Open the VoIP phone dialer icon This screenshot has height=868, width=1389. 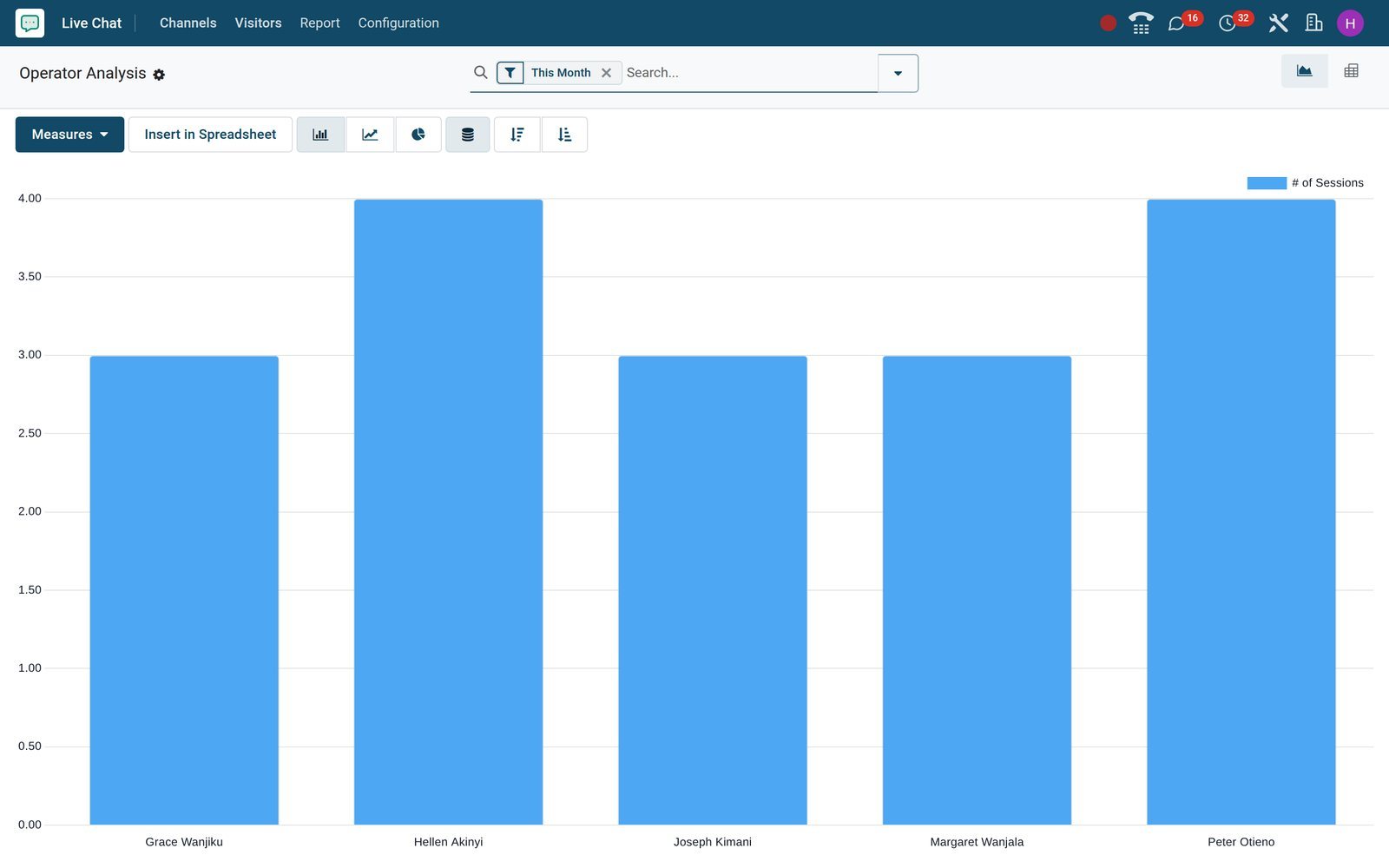pyautogui.click(x=1141, y=23)
